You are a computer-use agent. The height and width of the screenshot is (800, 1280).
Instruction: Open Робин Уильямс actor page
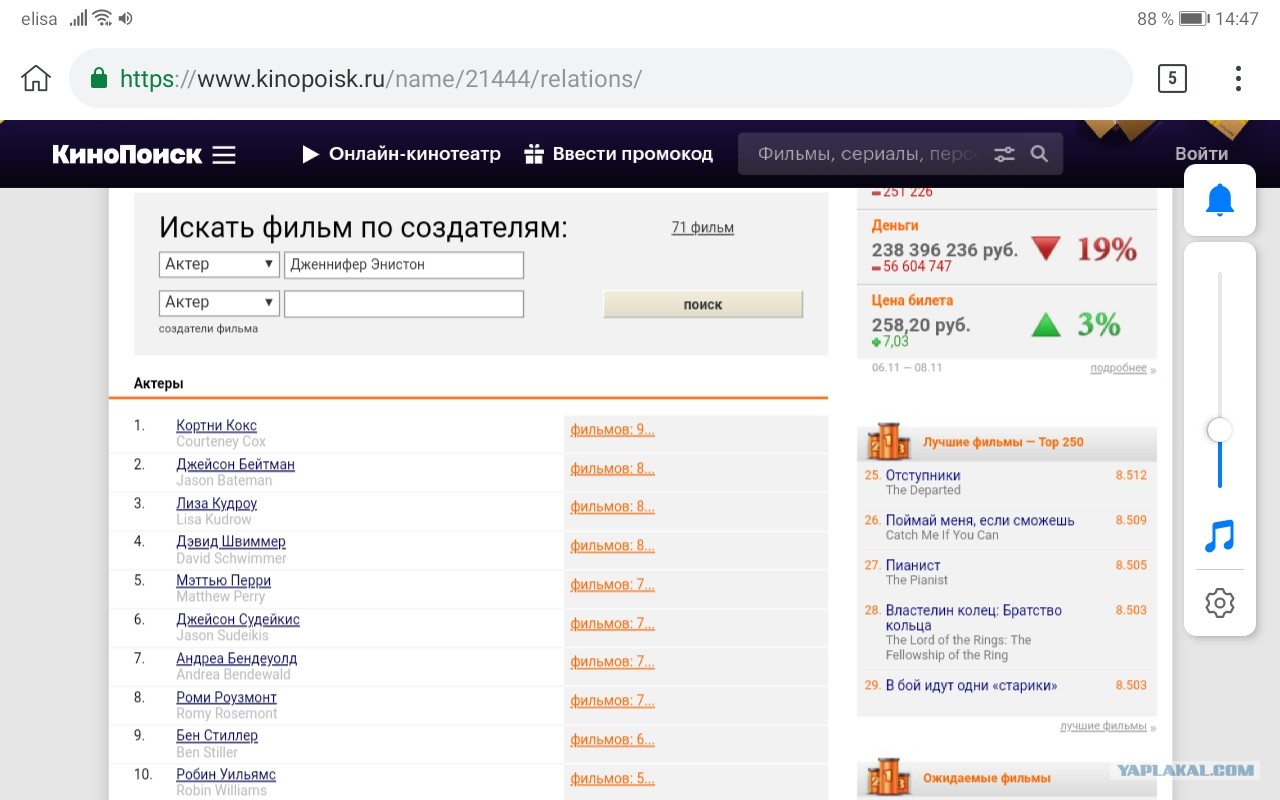[226, 775]
